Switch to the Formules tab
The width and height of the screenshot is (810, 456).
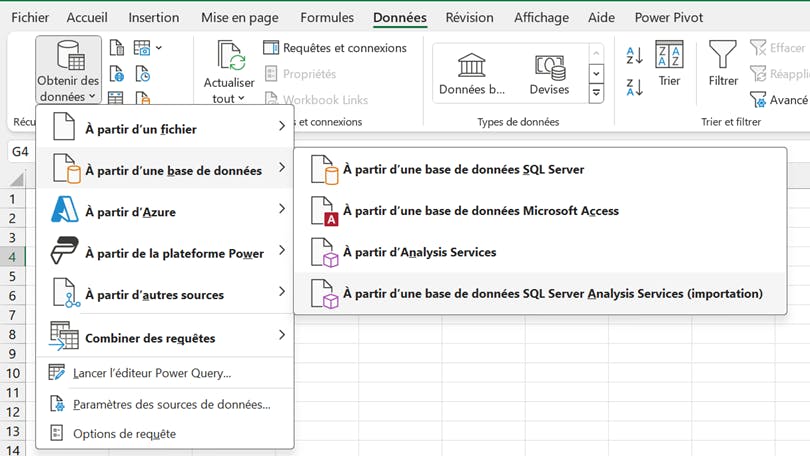[x=327, y=18]
